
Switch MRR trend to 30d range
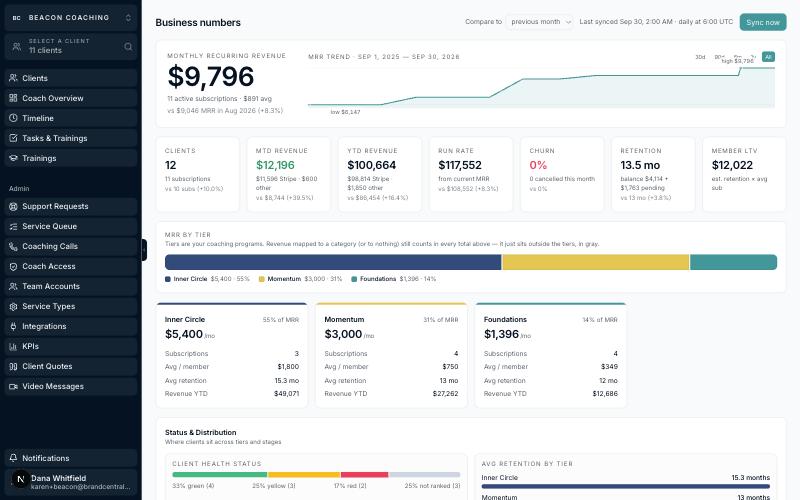[x=701, y=57]
